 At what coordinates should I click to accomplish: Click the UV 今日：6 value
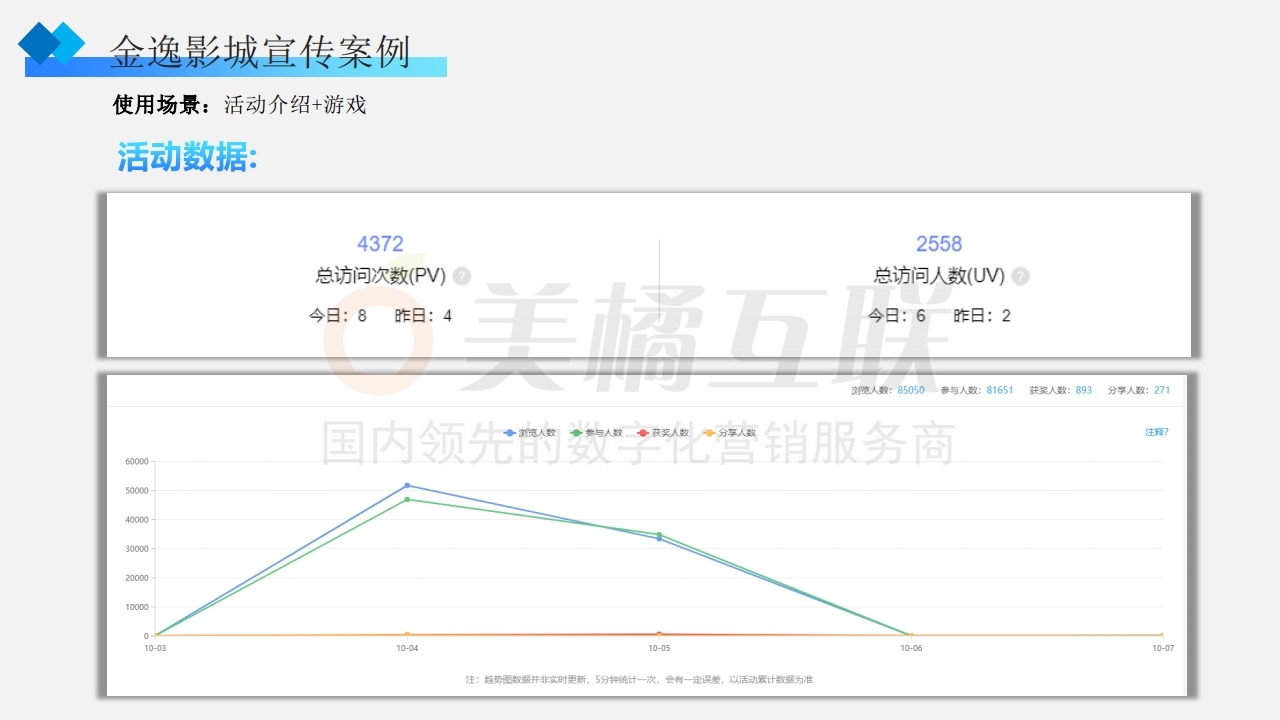(x=896, y=316)
